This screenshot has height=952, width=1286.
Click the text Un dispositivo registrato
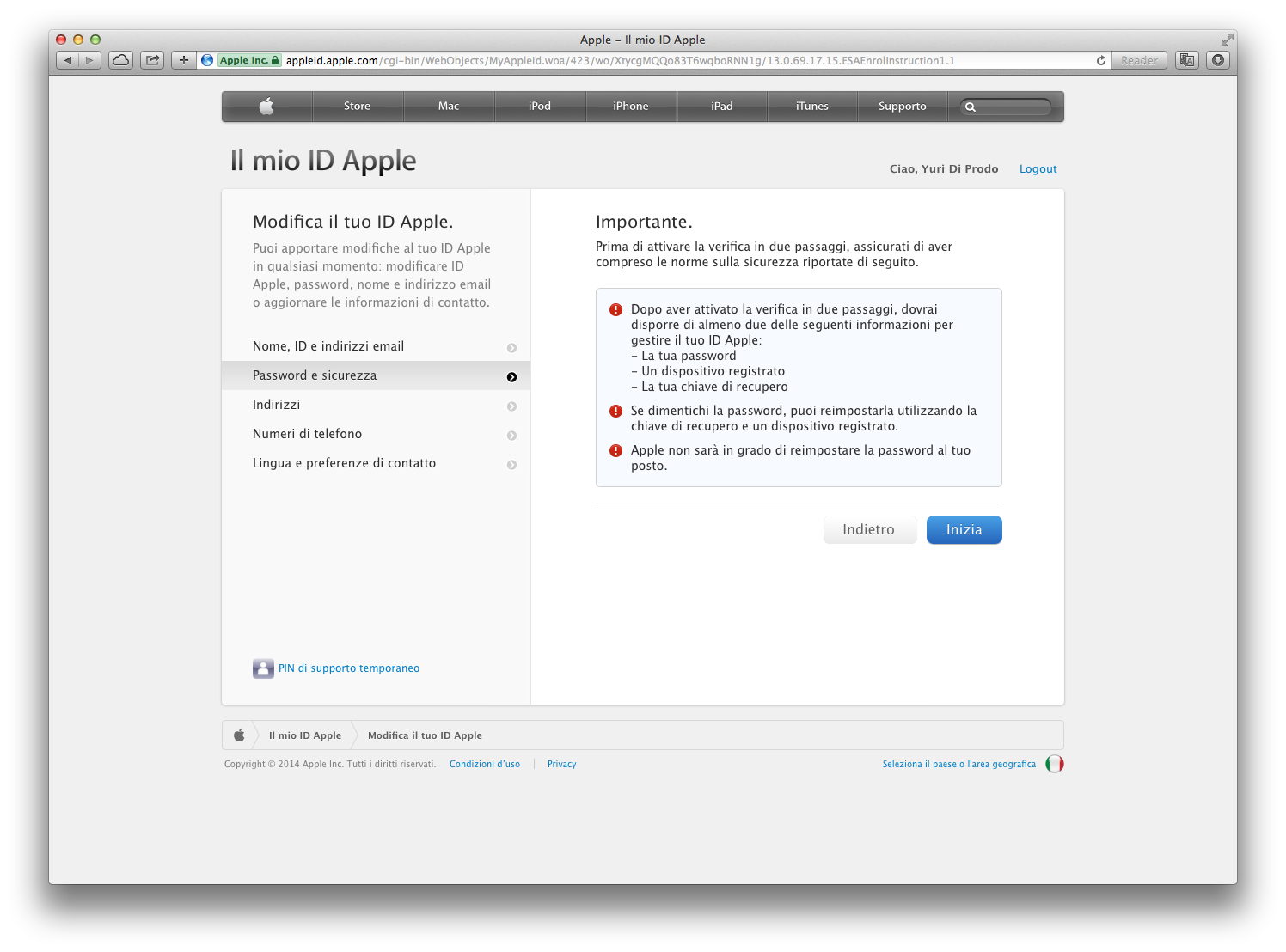tap(713, 371)
